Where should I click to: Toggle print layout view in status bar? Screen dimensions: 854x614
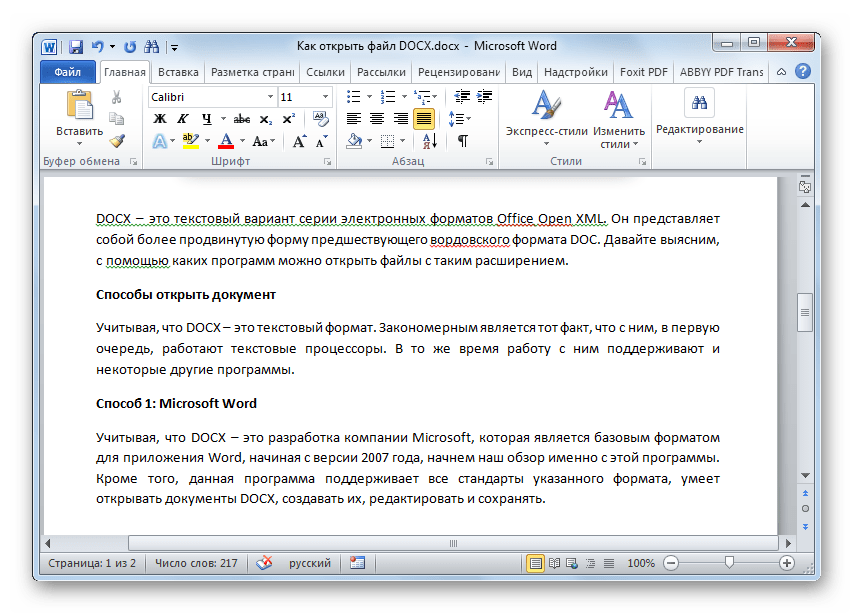535,563
